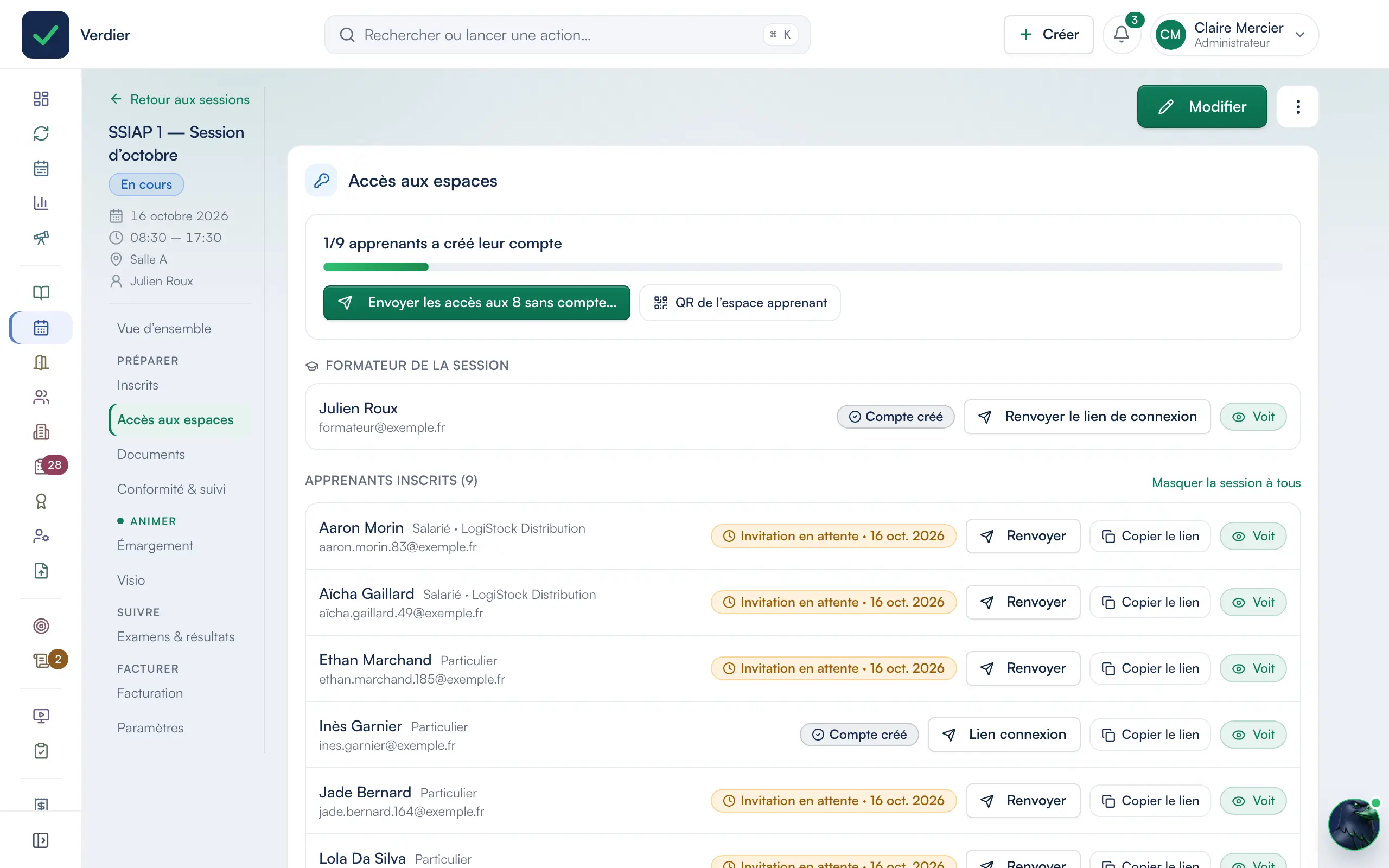Open Examens & résultats section
Screen dimensions: 1389x868
176,637
